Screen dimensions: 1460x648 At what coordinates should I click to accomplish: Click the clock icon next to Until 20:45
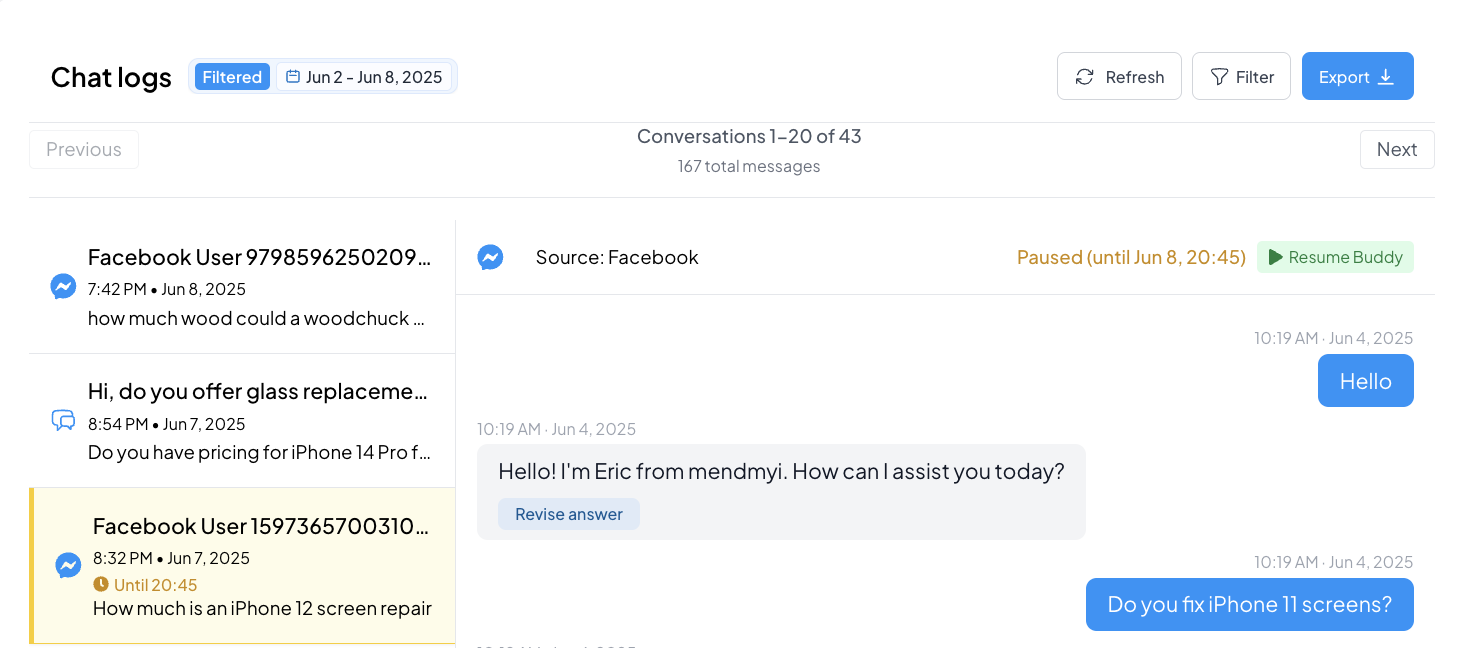(x=101, y=584)
